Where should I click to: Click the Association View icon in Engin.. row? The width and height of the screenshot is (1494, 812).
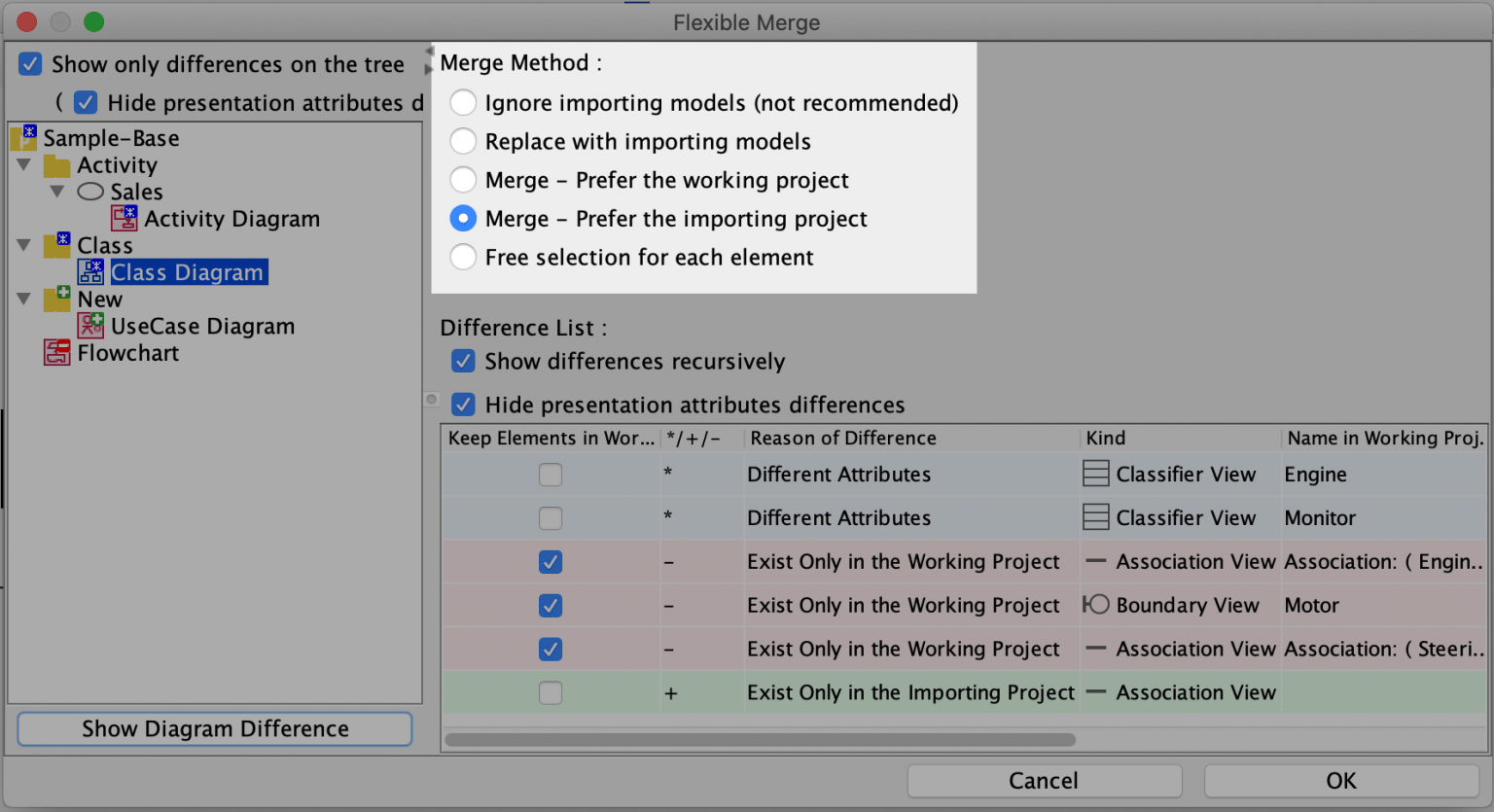tap(1096, 561)
